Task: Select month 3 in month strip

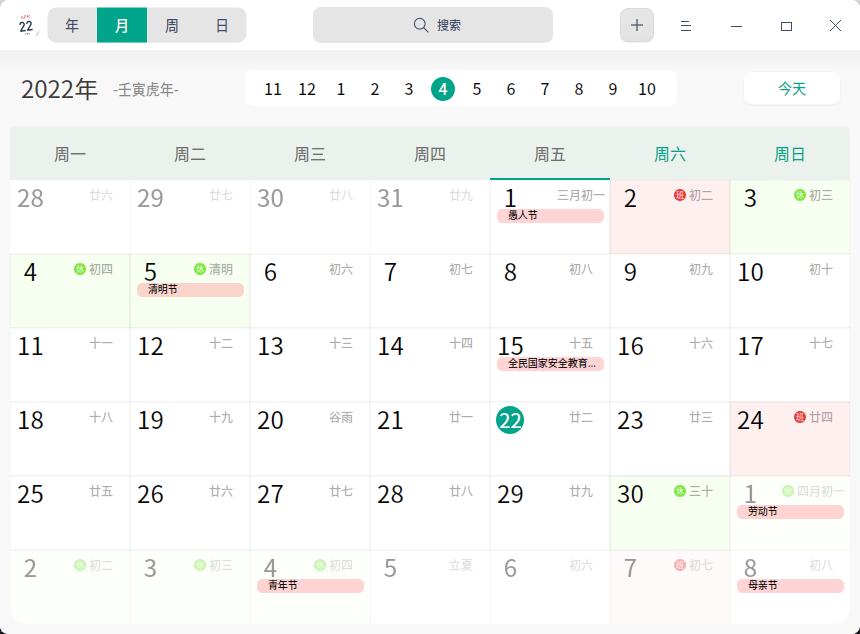Action: pyautogui.click(x=409, y=89)
